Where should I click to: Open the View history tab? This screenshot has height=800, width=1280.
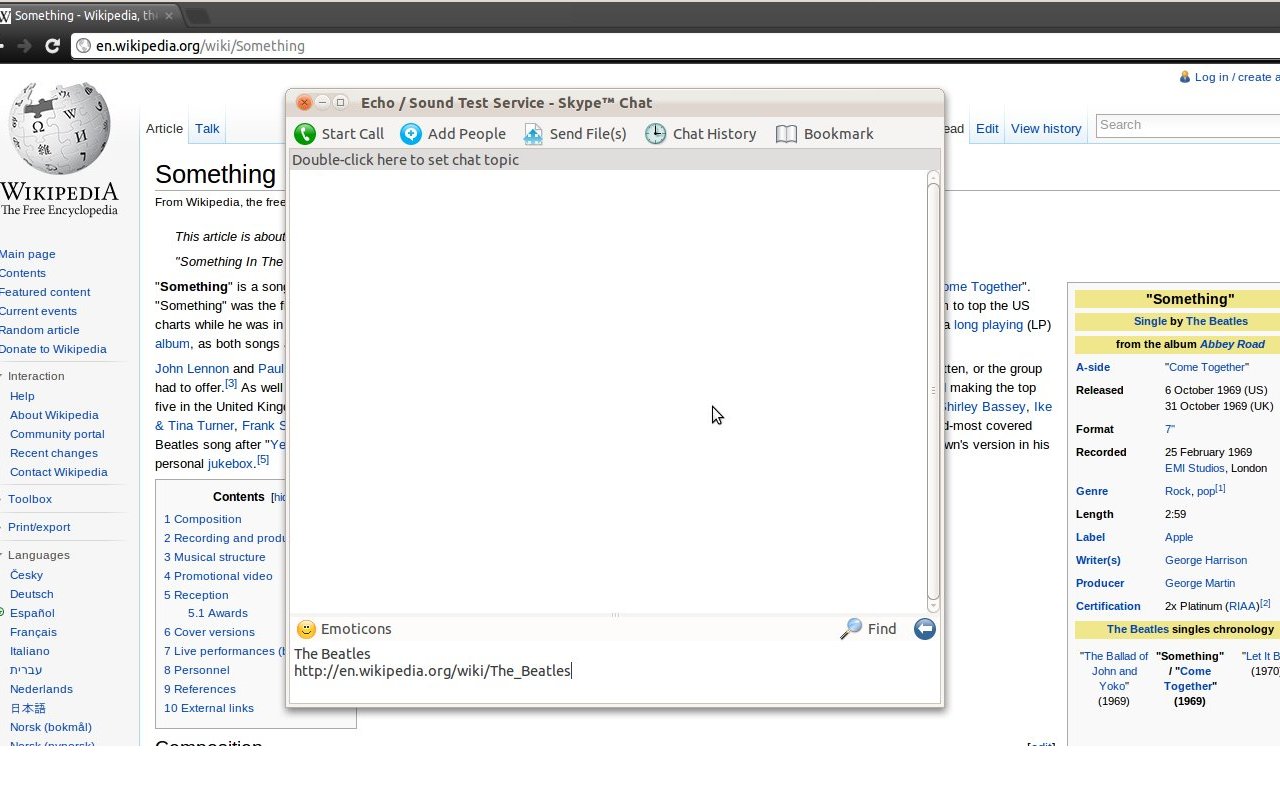[1046, 129]
